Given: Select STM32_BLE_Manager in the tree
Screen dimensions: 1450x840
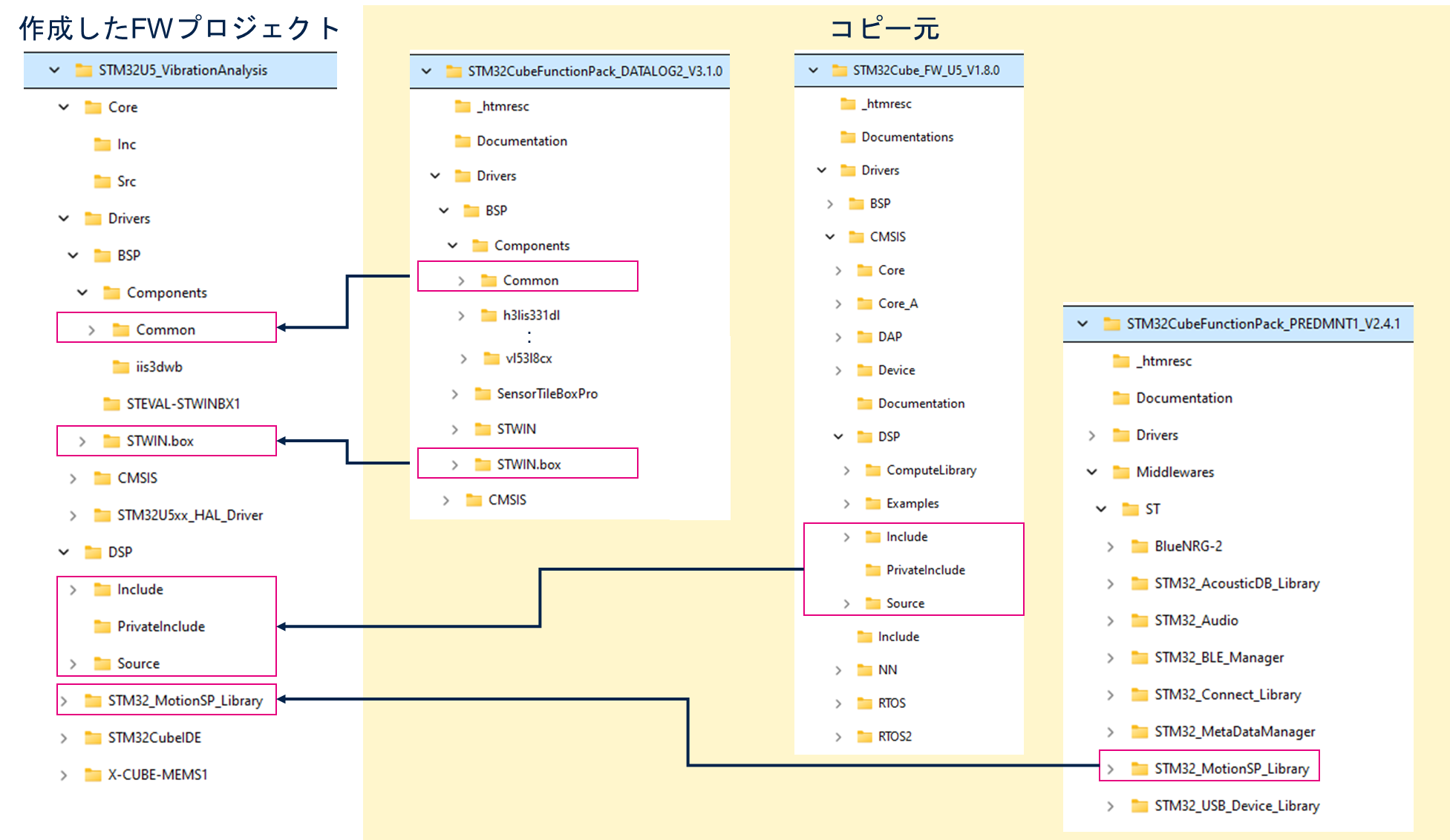Looking at the screenshot, I should point(1218,657).
